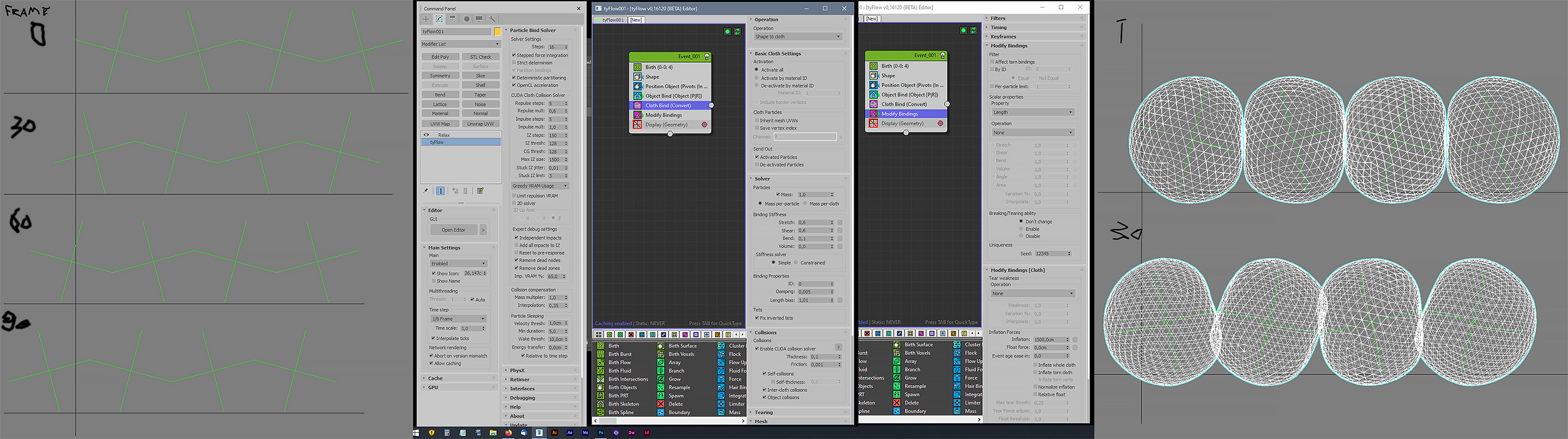Toggle Strict determinism checkbox
1568x439 pixels.
pyautogui.click(x=514, y=63)
